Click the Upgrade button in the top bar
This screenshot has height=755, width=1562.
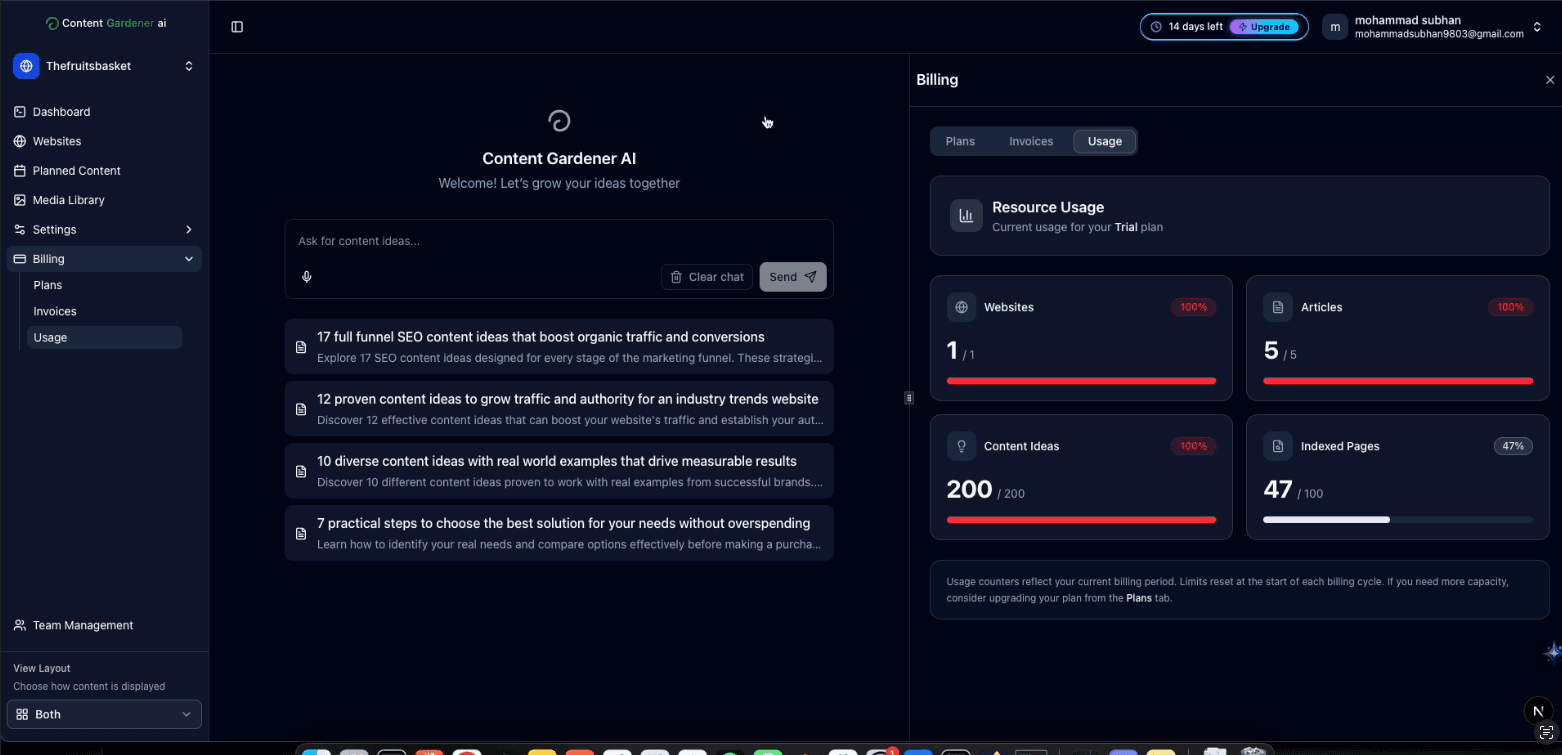pyautogui.click(x=1264, y=27)
